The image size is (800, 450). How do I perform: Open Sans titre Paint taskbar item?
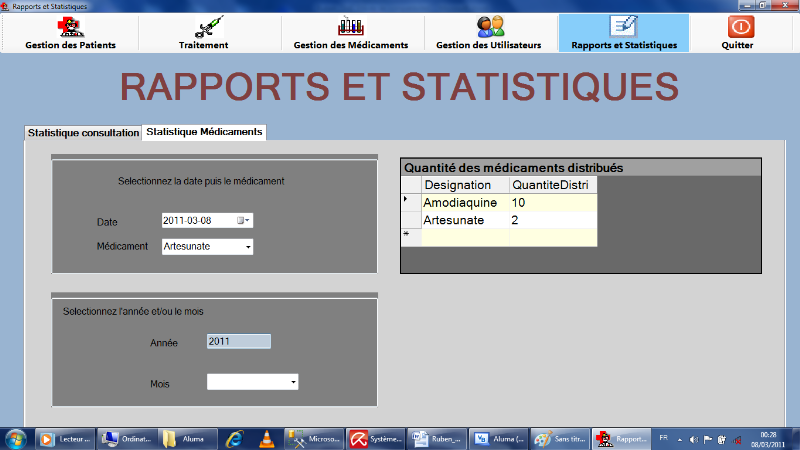pyautogui.click(x=560, y=439)
